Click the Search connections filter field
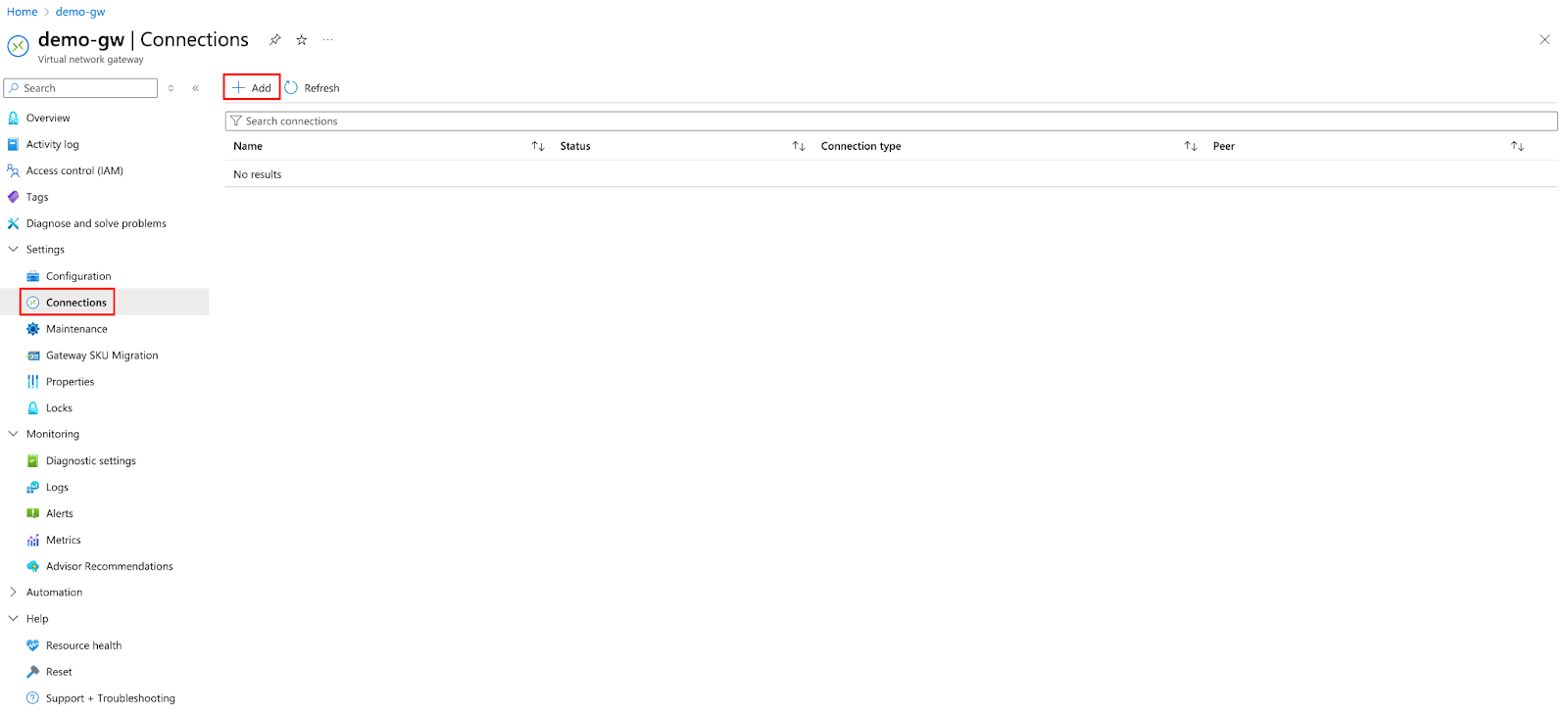Image resolution: width=1568 pixels, height=715 pixels. tap(892, 121)
